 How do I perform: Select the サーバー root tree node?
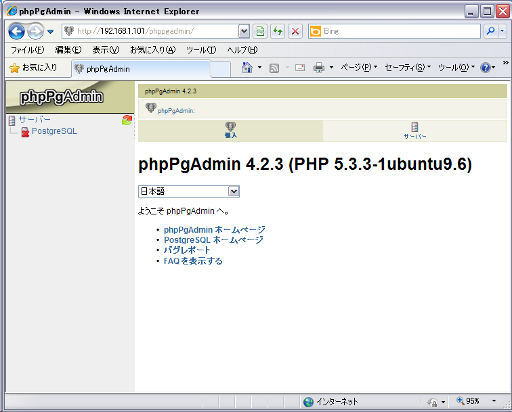[x=35, y=119]
